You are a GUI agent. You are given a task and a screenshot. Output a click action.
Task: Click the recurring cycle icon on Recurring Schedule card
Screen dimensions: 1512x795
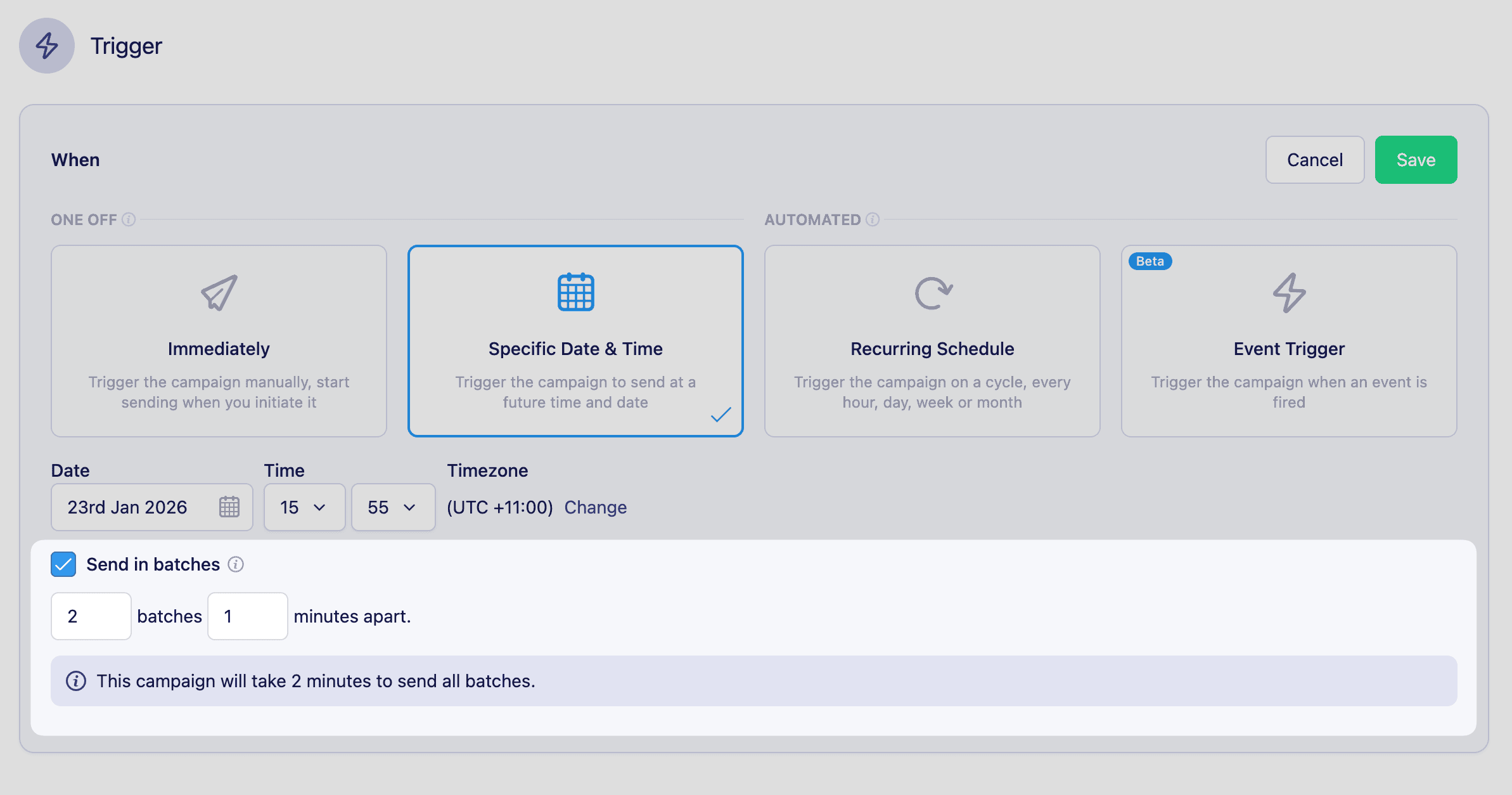click(x=932, y=294)
